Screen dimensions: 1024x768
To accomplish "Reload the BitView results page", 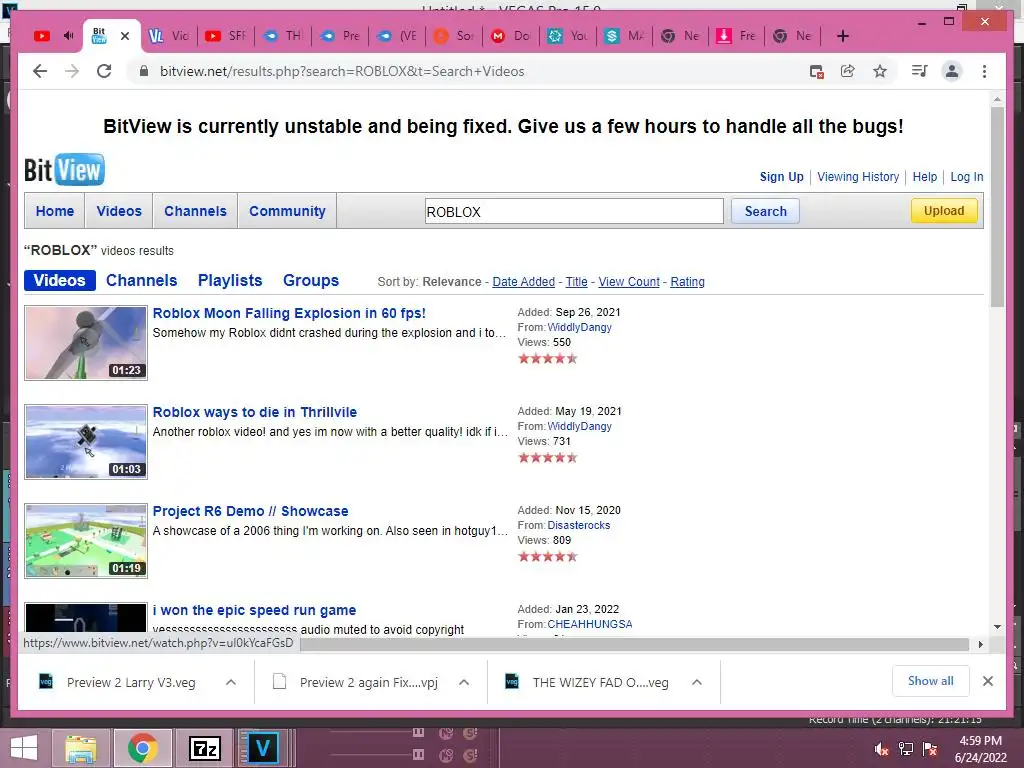I will point(104,71).
